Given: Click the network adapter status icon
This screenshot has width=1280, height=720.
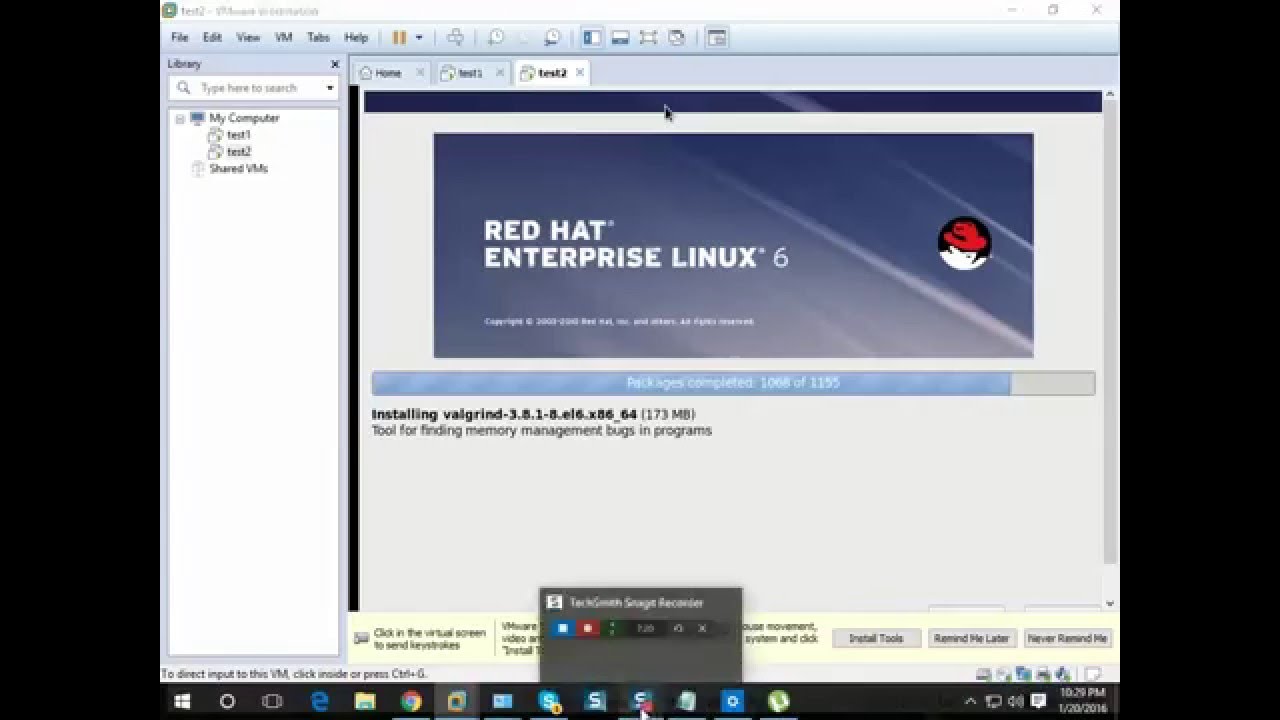Looking at the screenshot, I should pyautogui.click(x=1024, y=674).
